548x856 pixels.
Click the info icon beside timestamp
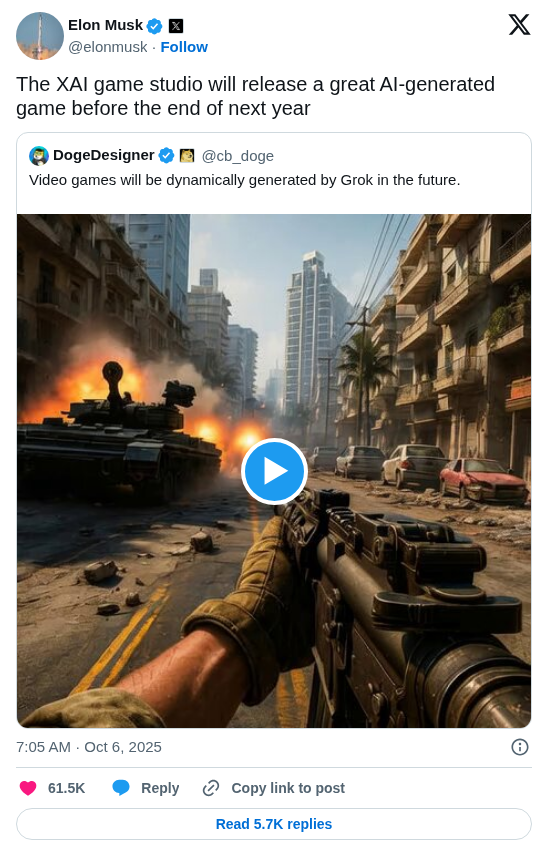tap(519, 747)
